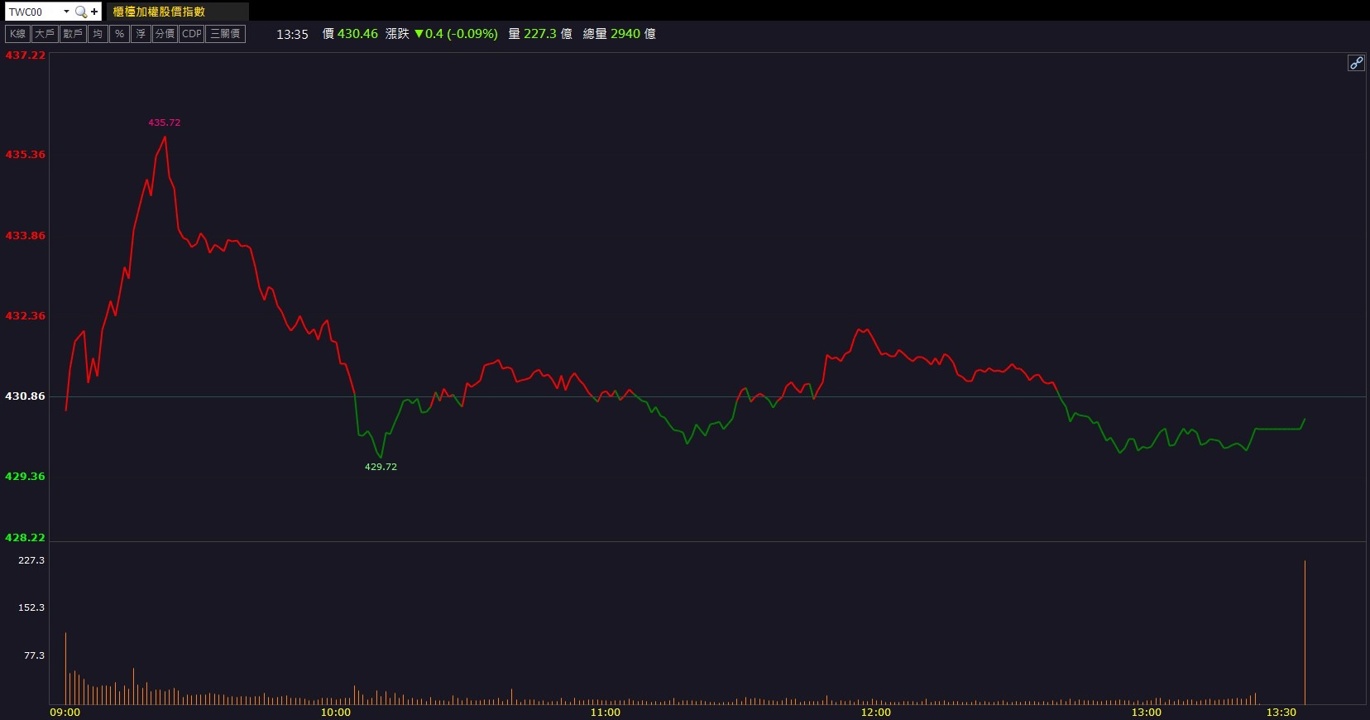Toggle the % percentage scale button
1370x720 pixels.
coord(119,34)
